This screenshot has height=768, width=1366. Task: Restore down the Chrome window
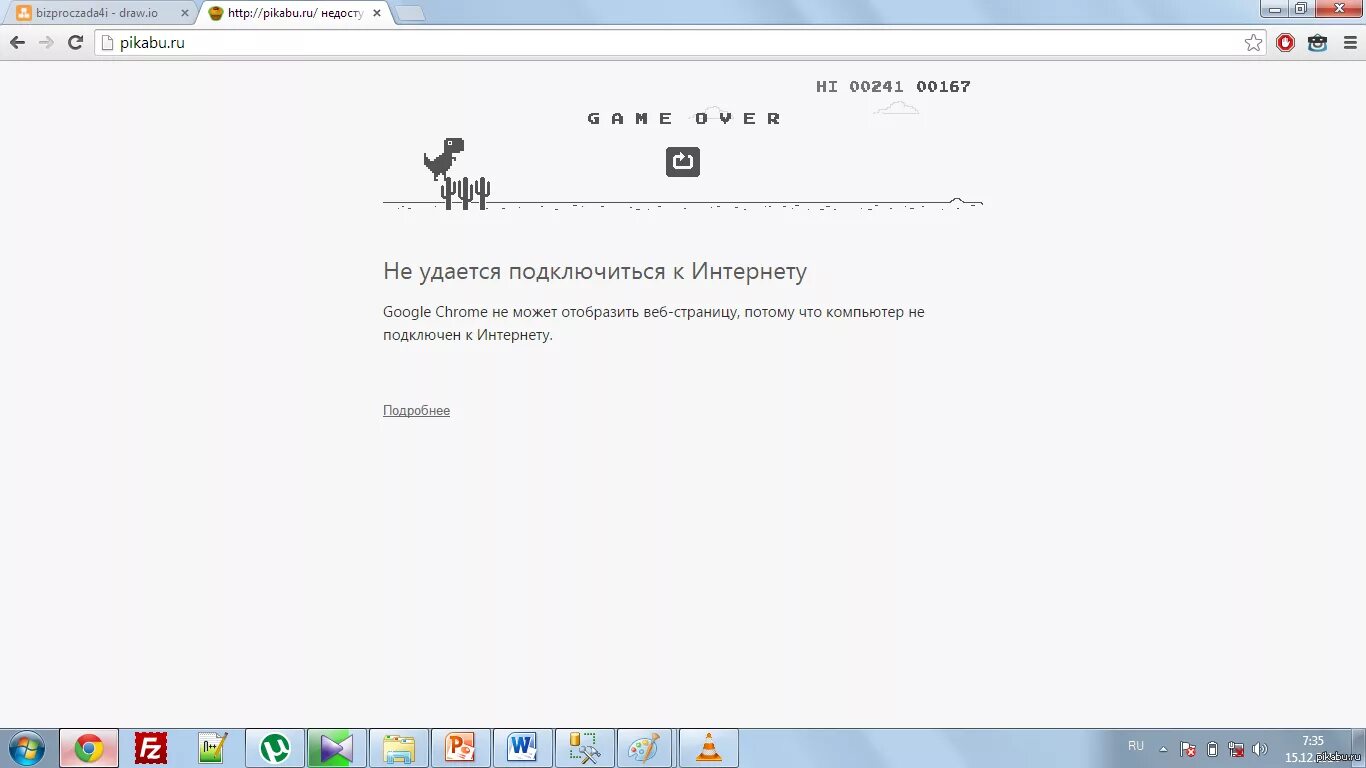[1300, 8]
